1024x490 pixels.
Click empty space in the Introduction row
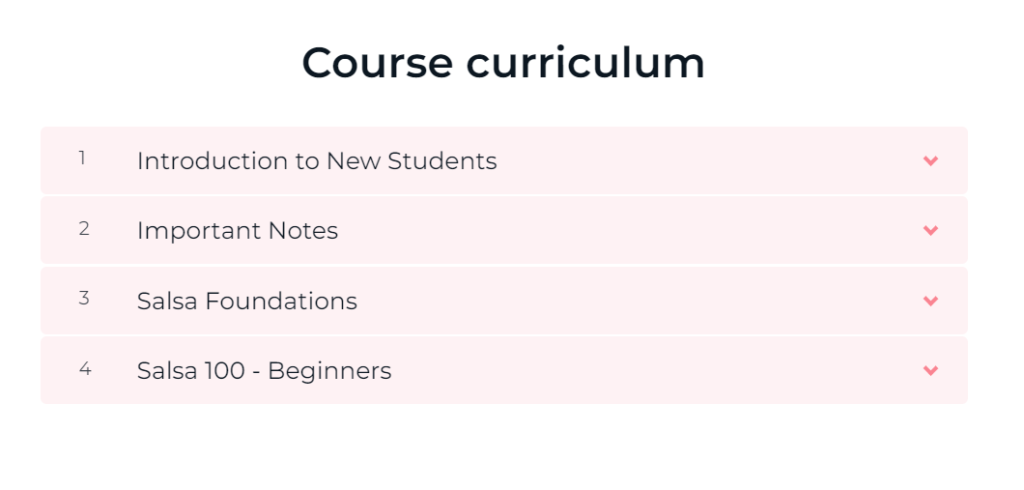pyautogui.click(x=700, y=161)
